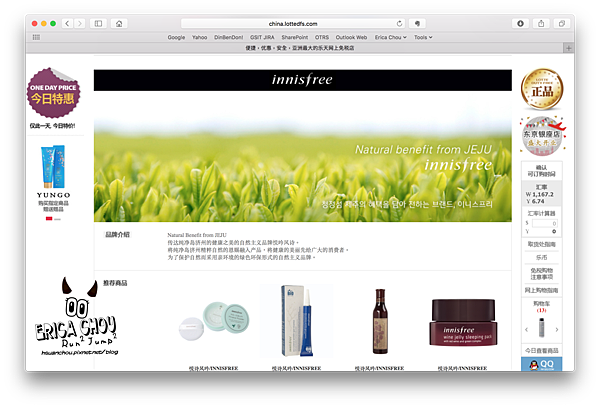600x408 pixels.
Task: Click the ONE DAY PRICE 今日特惠 badge
Action: pyautogui.click(x=53, y=93)
